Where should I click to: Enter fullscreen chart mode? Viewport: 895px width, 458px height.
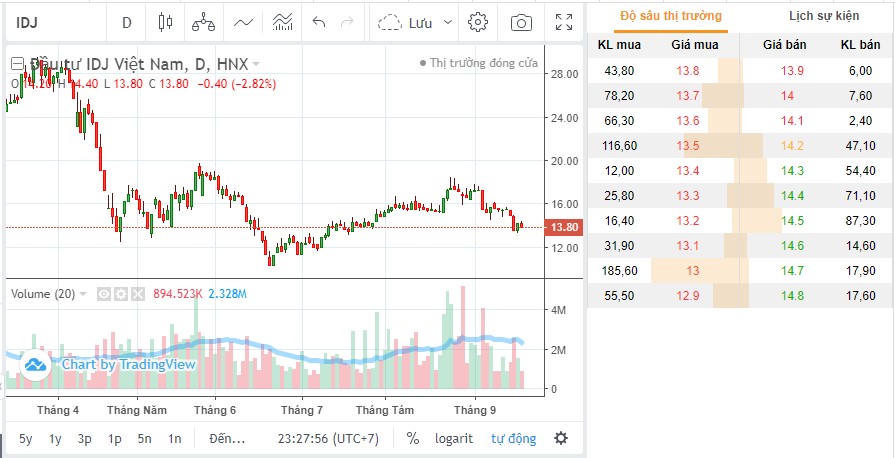tap(564, 22)
